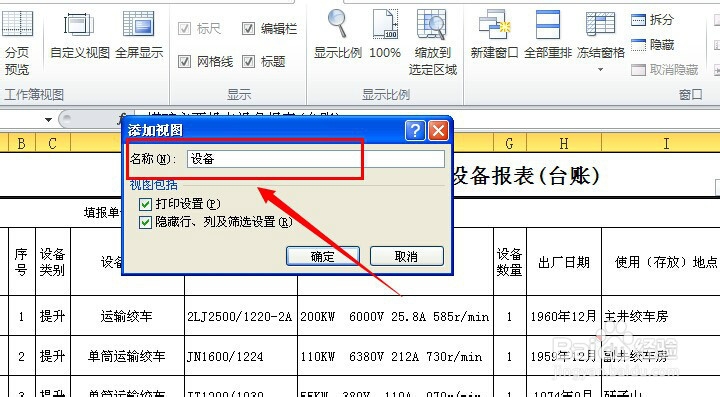Click Hide (隐藏) window button
The width and height of the screenshot is (720, 397).
[652, 45]
